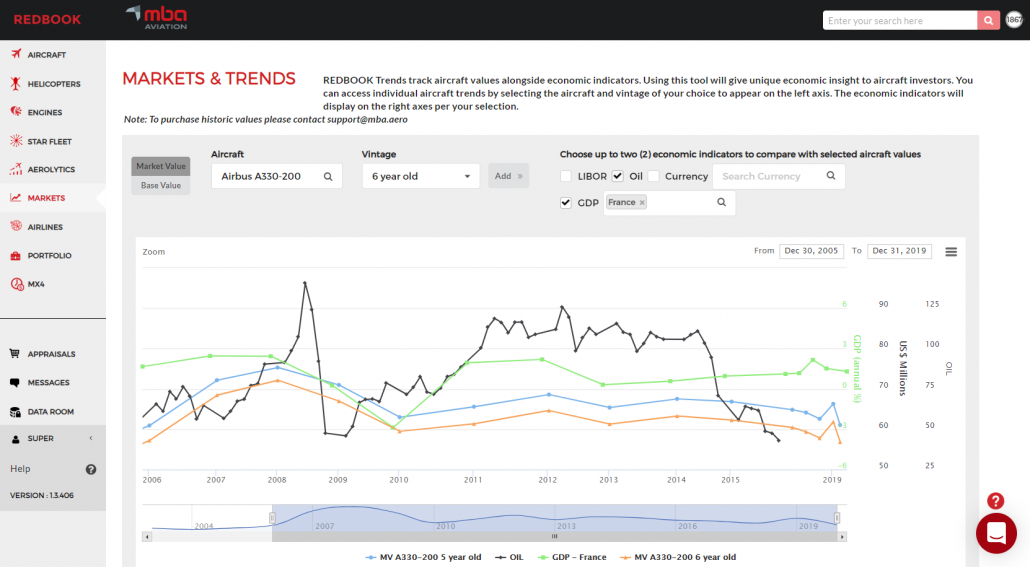Toggle the MV A330-200 5 year old legend series

pos(423,556)
